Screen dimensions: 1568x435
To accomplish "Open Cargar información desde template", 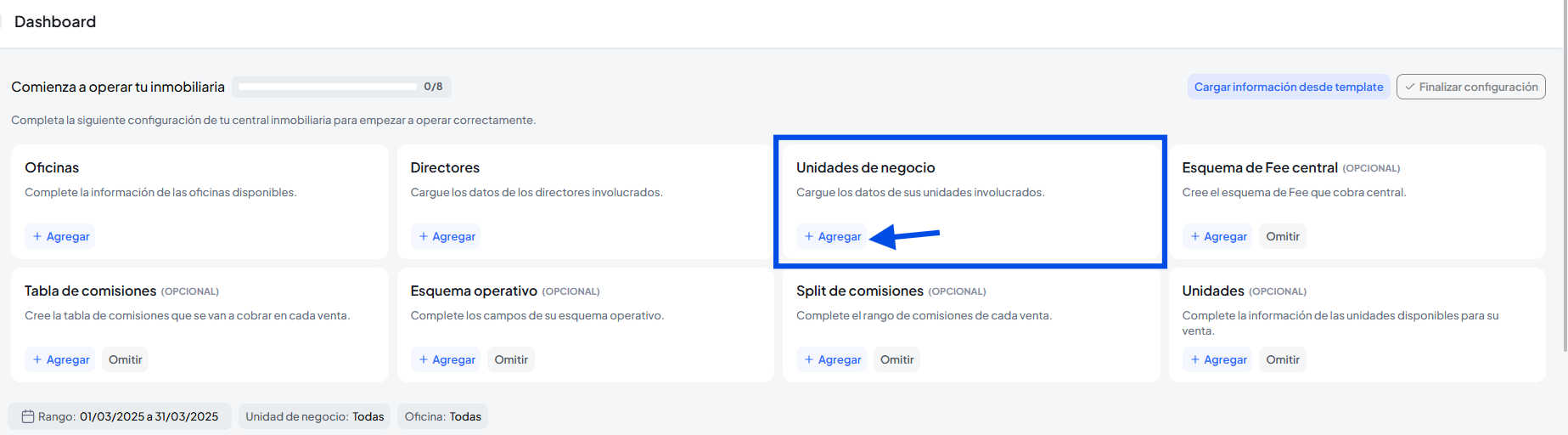I will click(1288, 87).
